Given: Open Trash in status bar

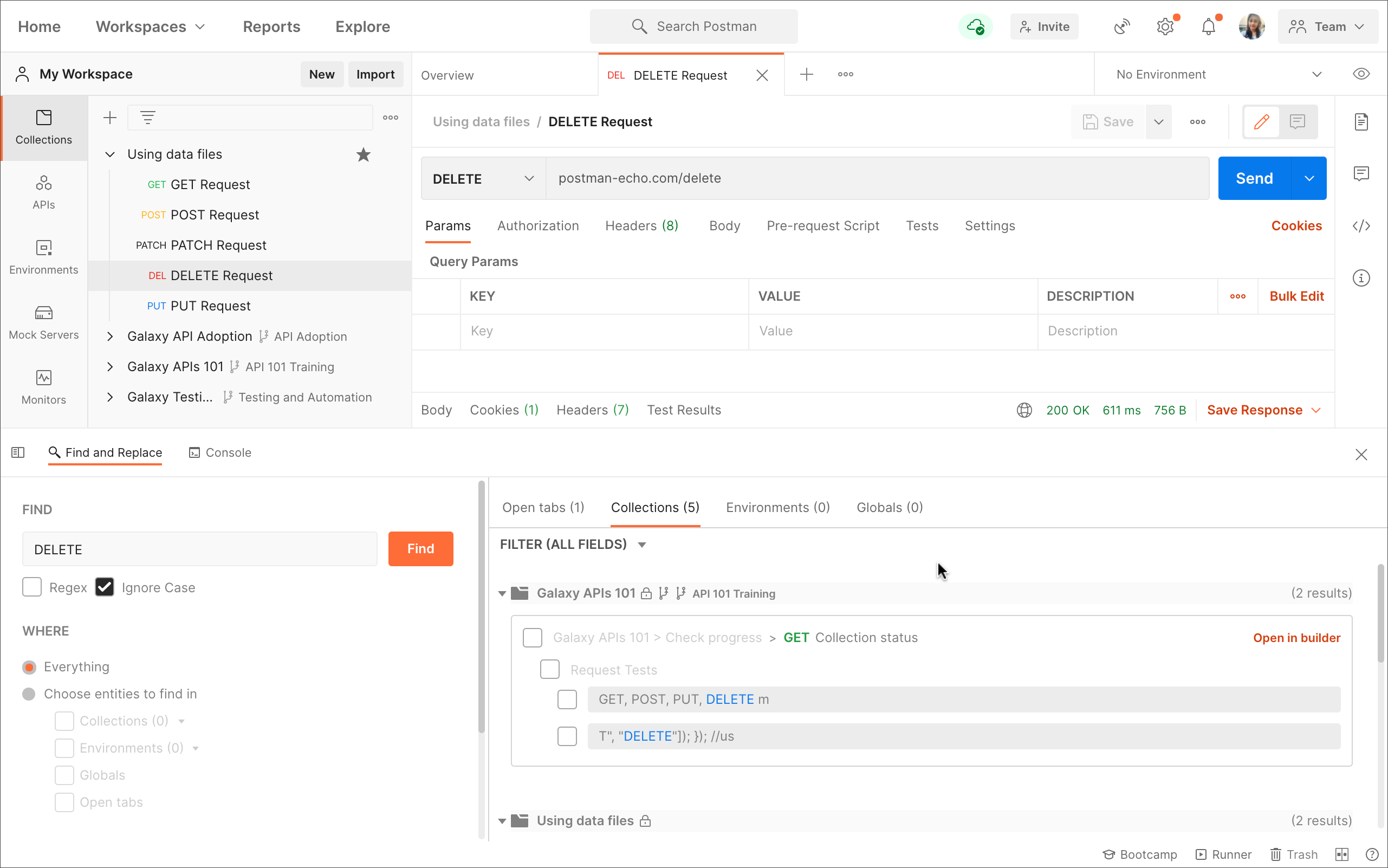Looking at the screenshot, I should [1294, 854].
